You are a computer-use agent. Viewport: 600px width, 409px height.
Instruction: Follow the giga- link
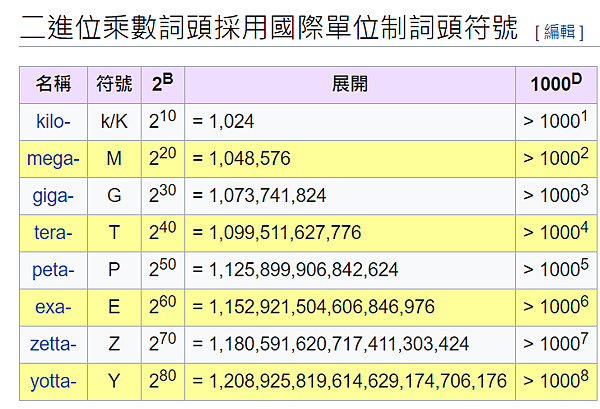click(x=53, y=196)
